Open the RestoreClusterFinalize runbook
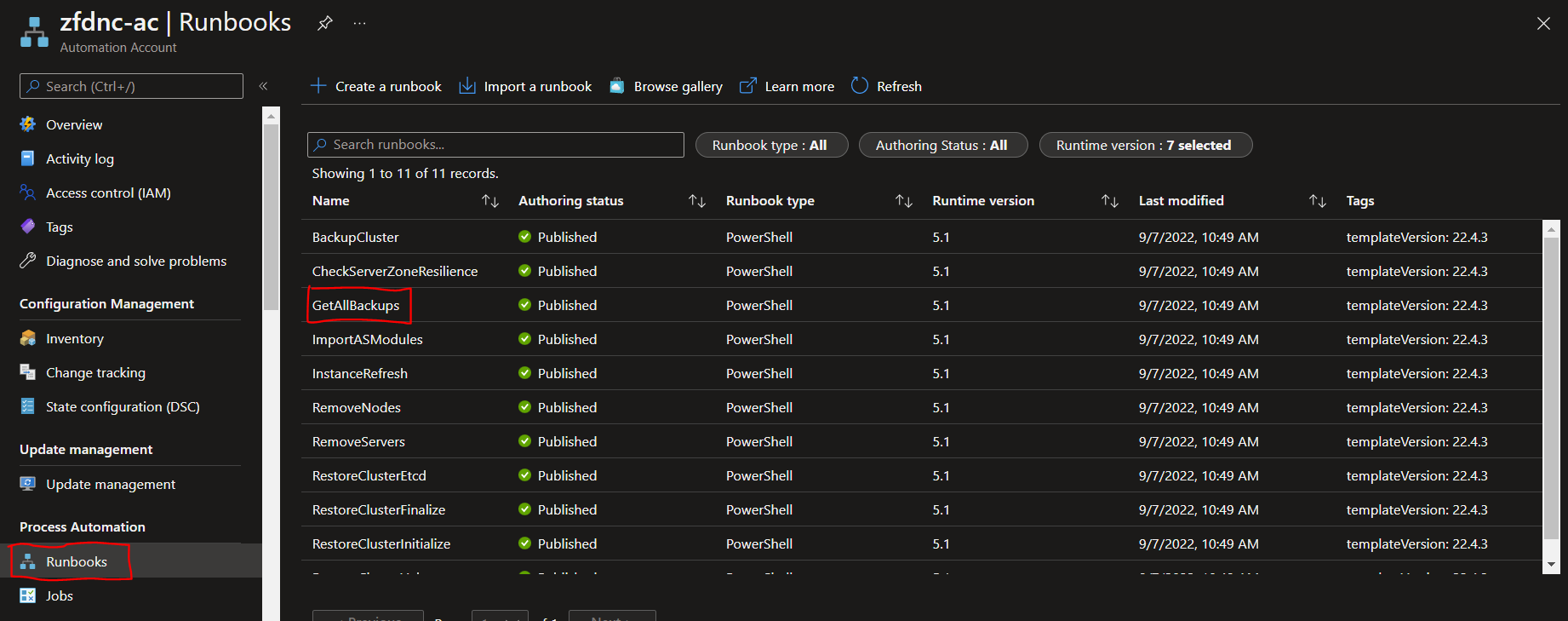The image size is (1568, 621). click(379, 509)
